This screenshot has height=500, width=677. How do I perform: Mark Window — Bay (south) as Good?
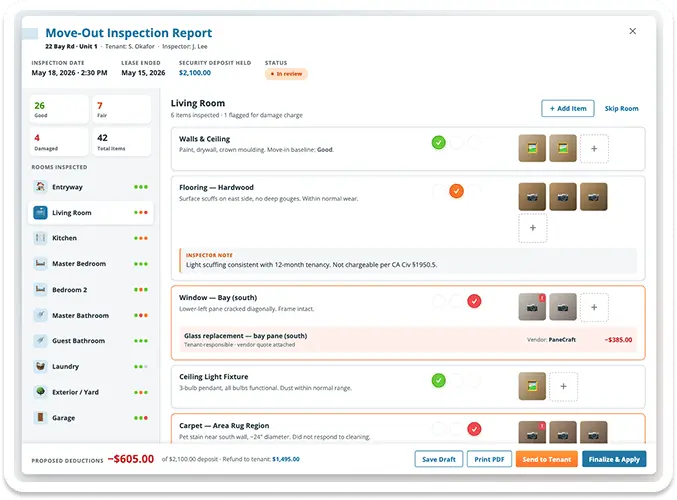pos(439,301)
